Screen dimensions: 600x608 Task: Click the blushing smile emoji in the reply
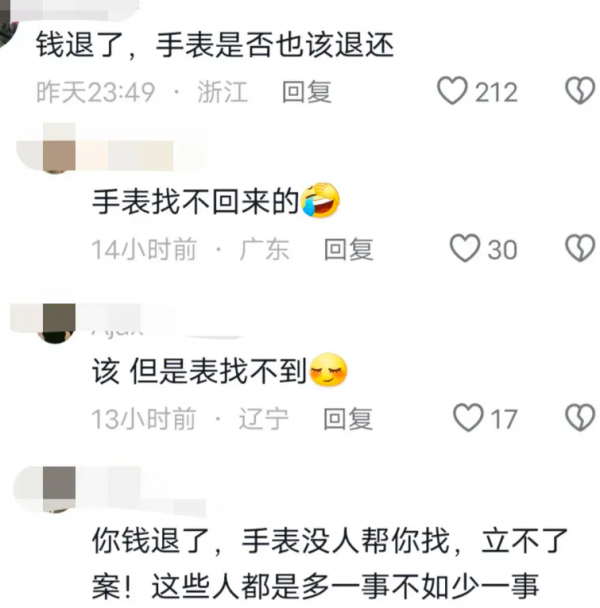pos(328,370)
